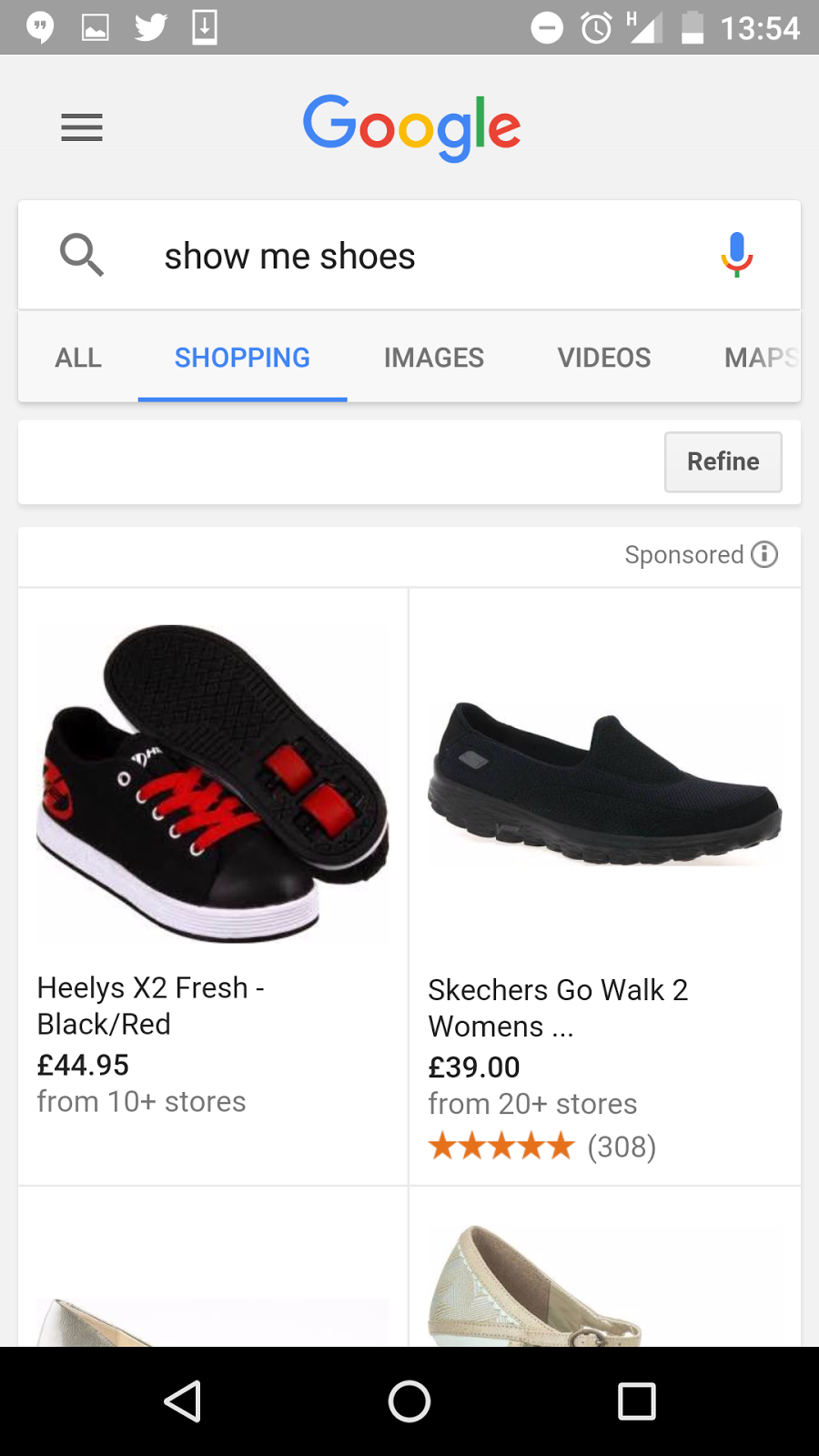819x1456 pixels.
Task: Tap the Sponsored info icon
Action: pyautogui.click(x=764, y=554)
